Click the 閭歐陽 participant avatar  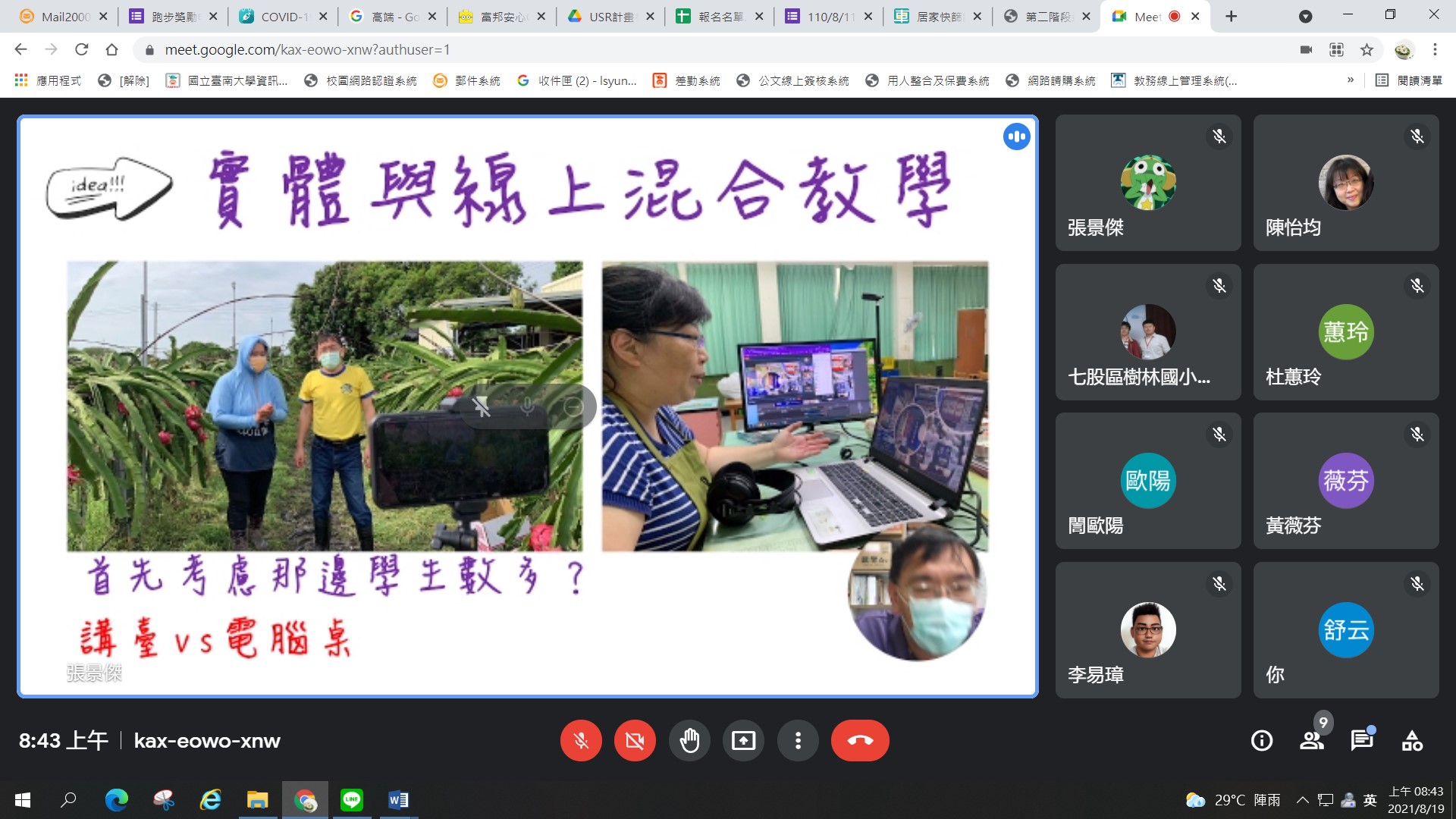[x=1148, y=481]
